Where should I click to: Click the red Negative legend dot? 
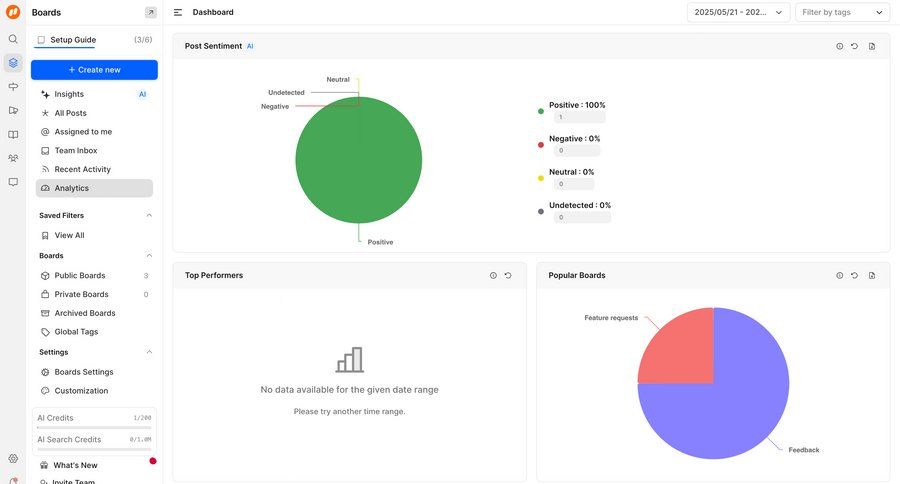point(541,145)
